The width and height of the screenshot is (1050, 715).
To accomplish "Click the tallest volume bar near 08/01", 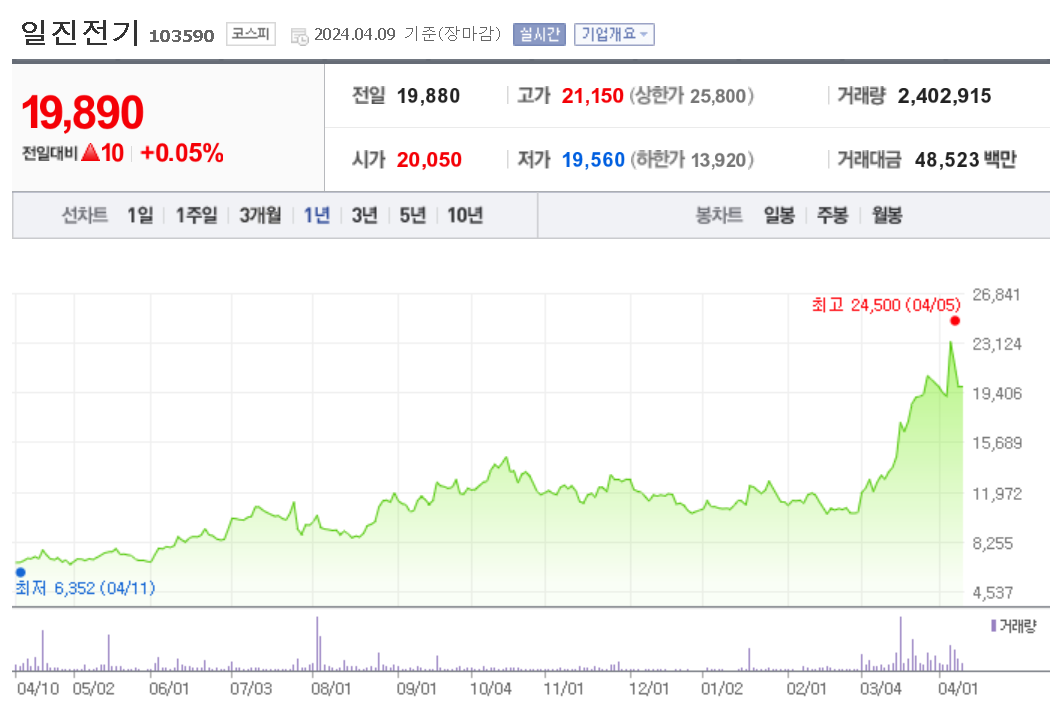I will (x=317, y=643).
